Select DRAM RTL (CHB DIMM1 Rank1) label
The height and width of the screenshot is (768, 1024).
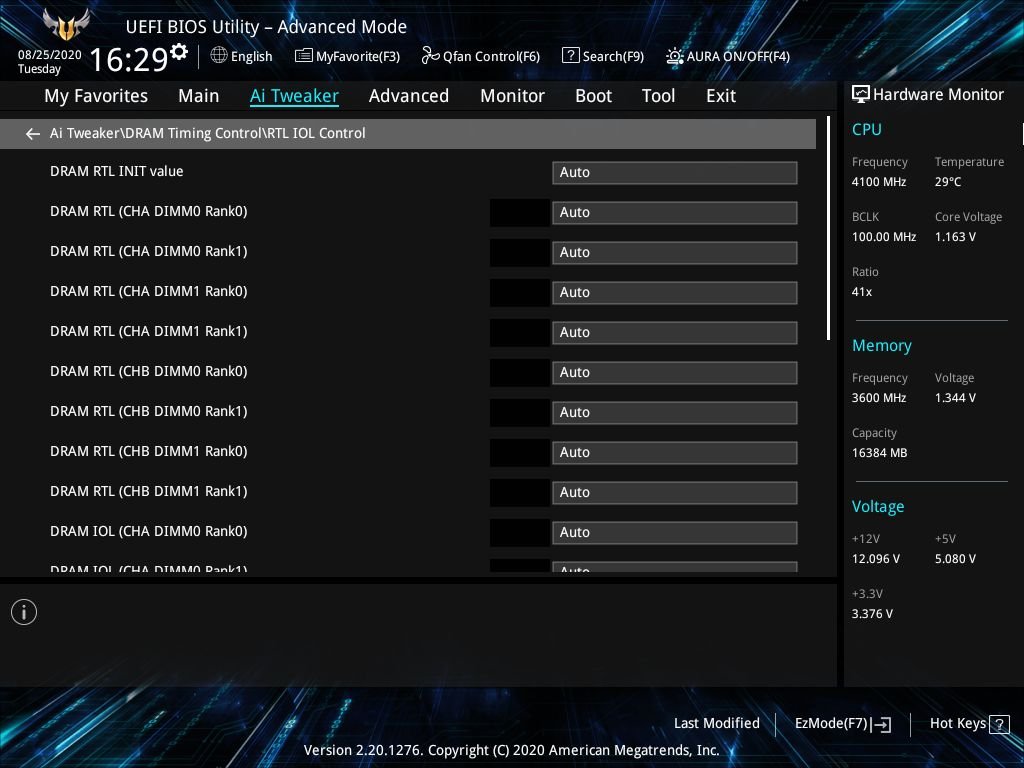coord(149,491)
